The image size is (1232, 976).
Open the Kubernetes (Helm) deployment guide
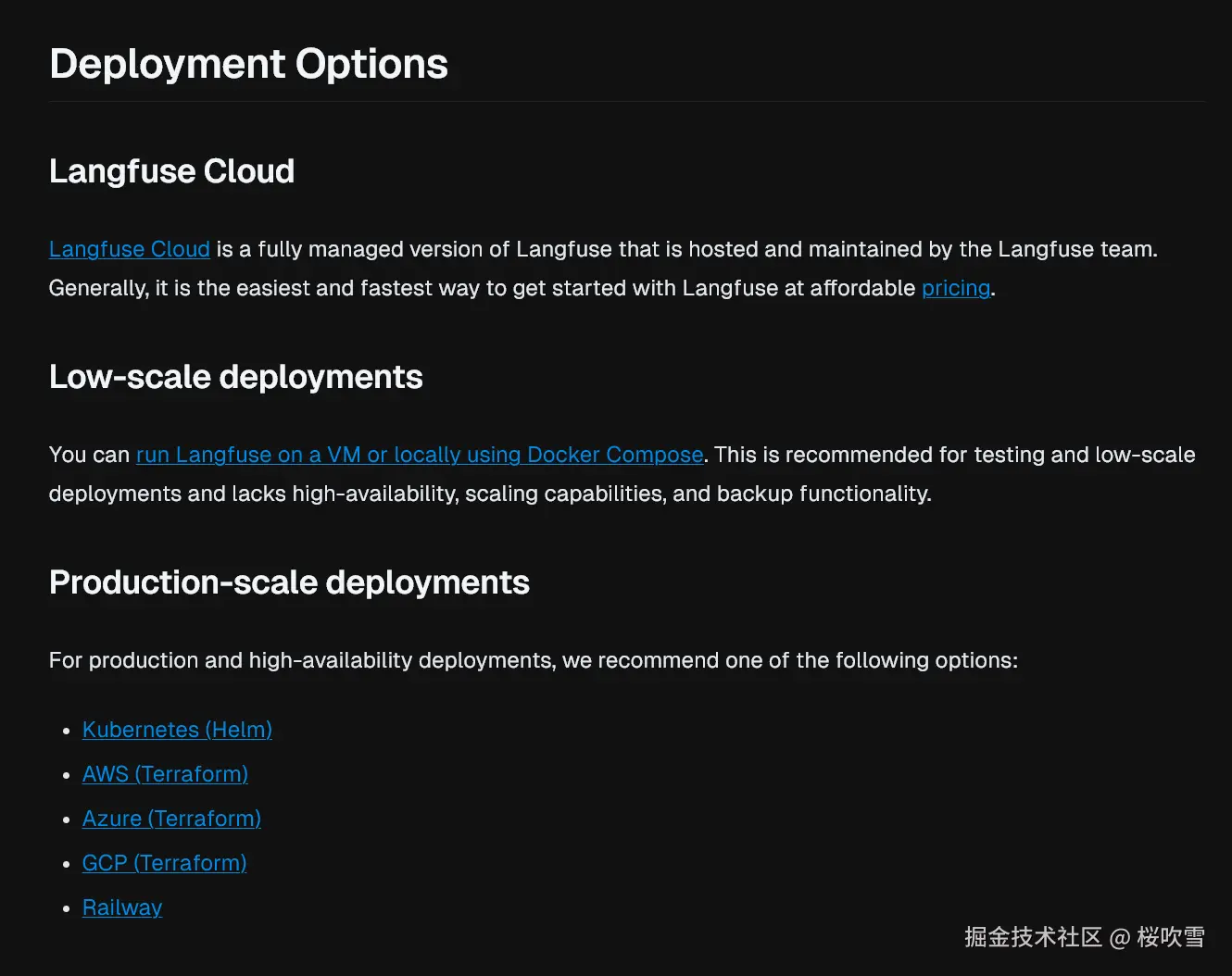tap(177, 730)
